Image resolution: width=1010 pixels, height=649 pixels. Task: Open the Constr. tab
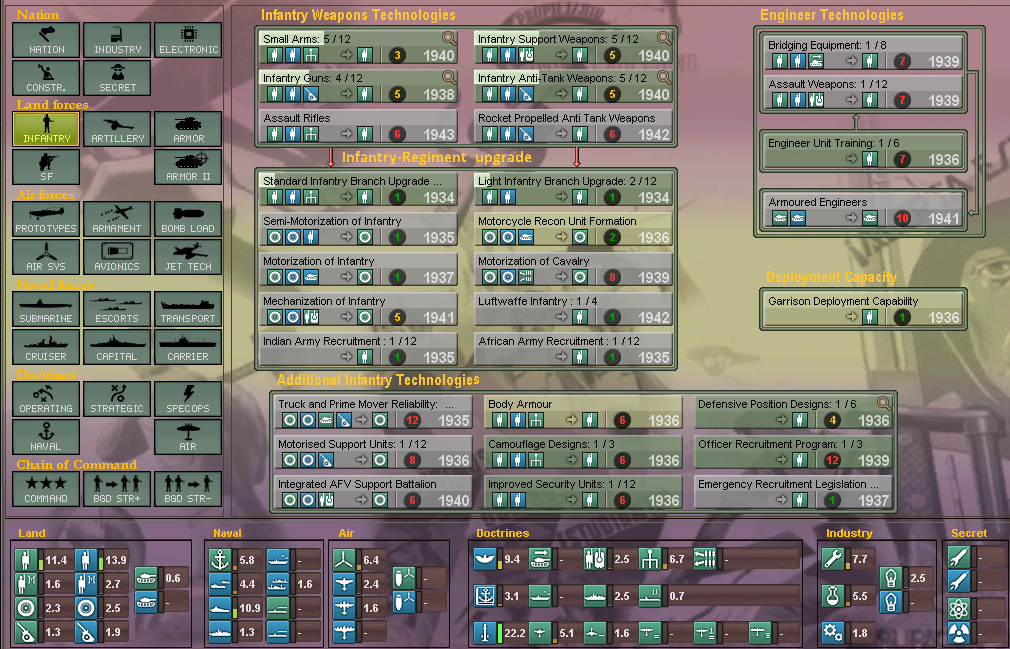click(x=46, y=78)
